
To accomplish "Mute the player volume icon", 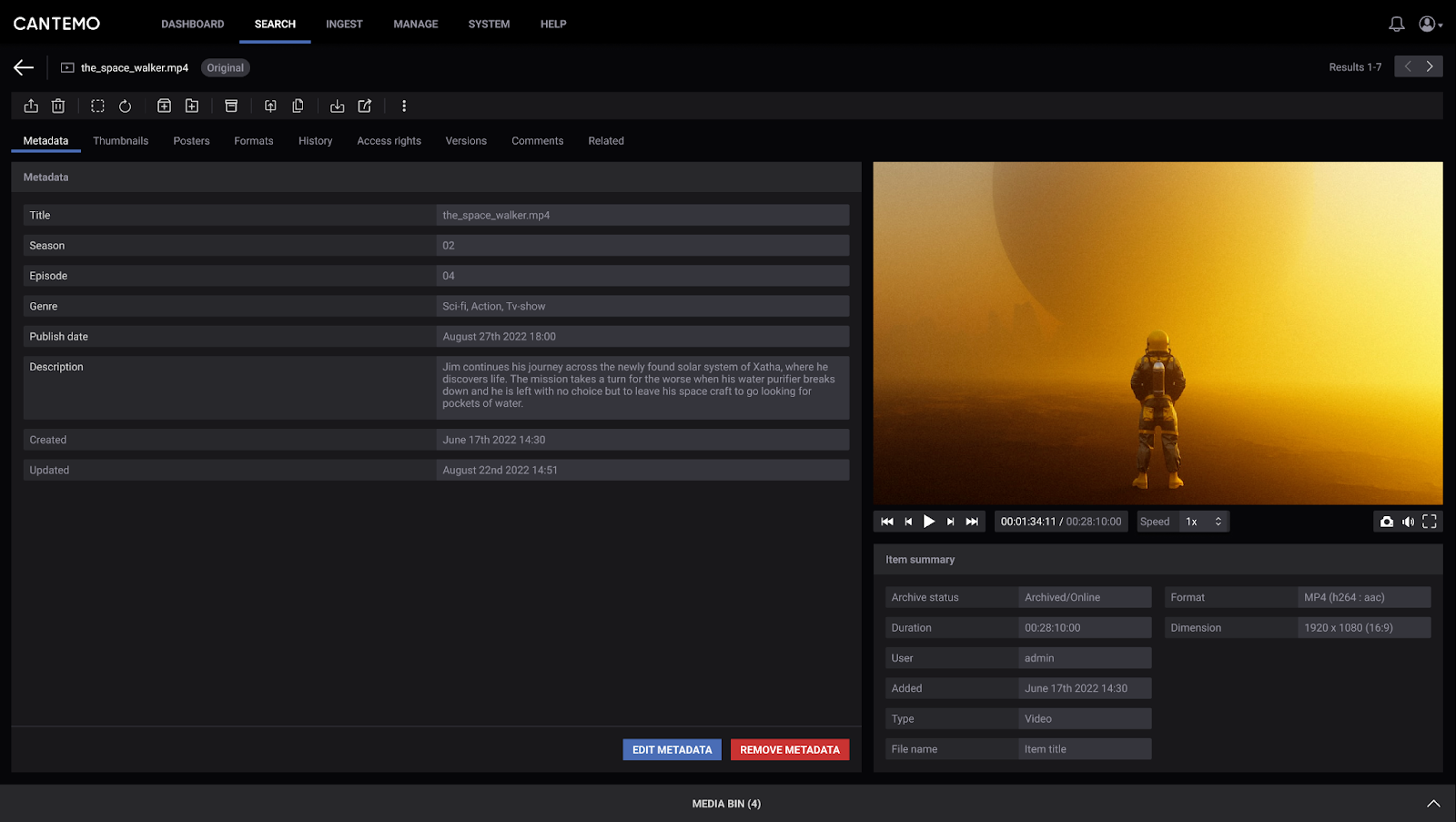I will (1408, 521).
